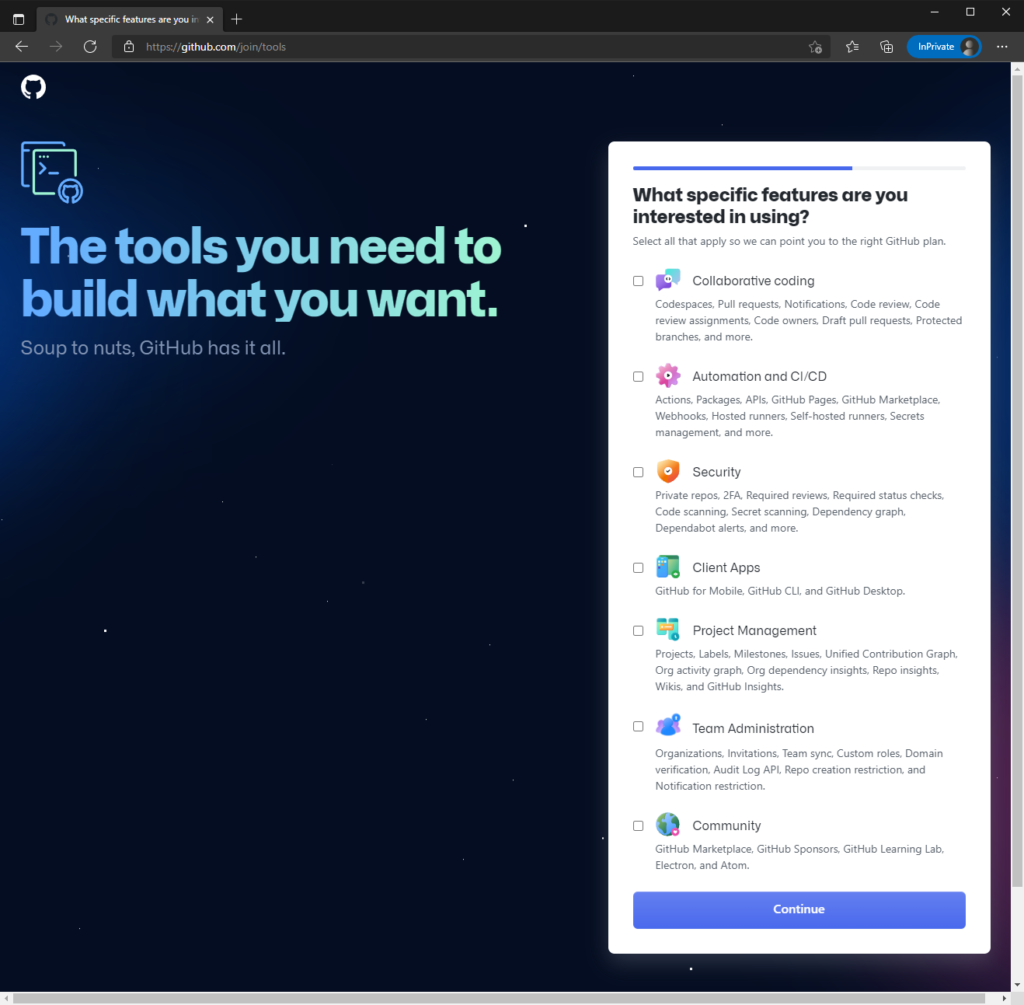Enable the Security checkbox

tap(638, 472)
